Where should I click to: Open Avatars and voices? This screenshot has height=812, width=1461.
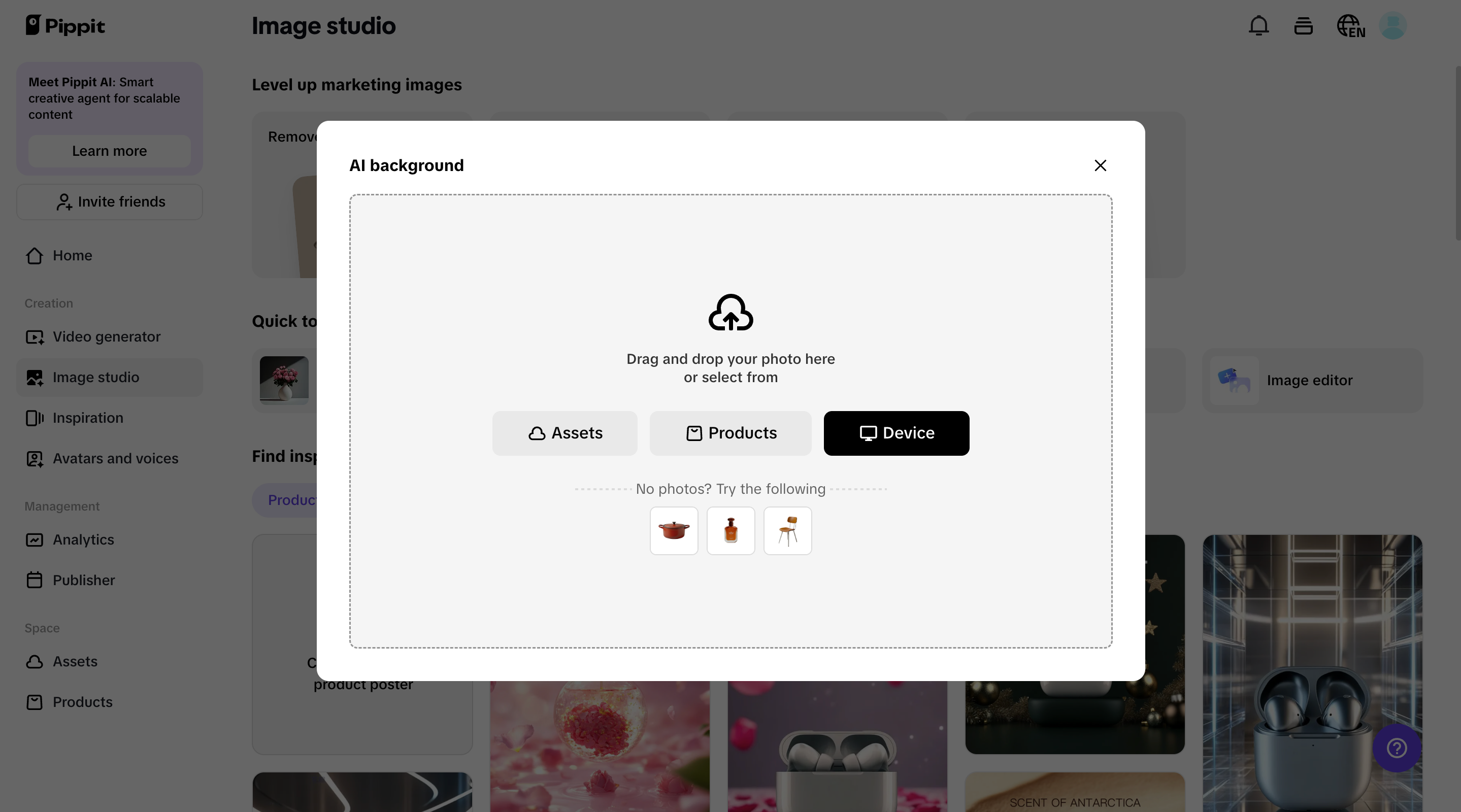(116, 459)
